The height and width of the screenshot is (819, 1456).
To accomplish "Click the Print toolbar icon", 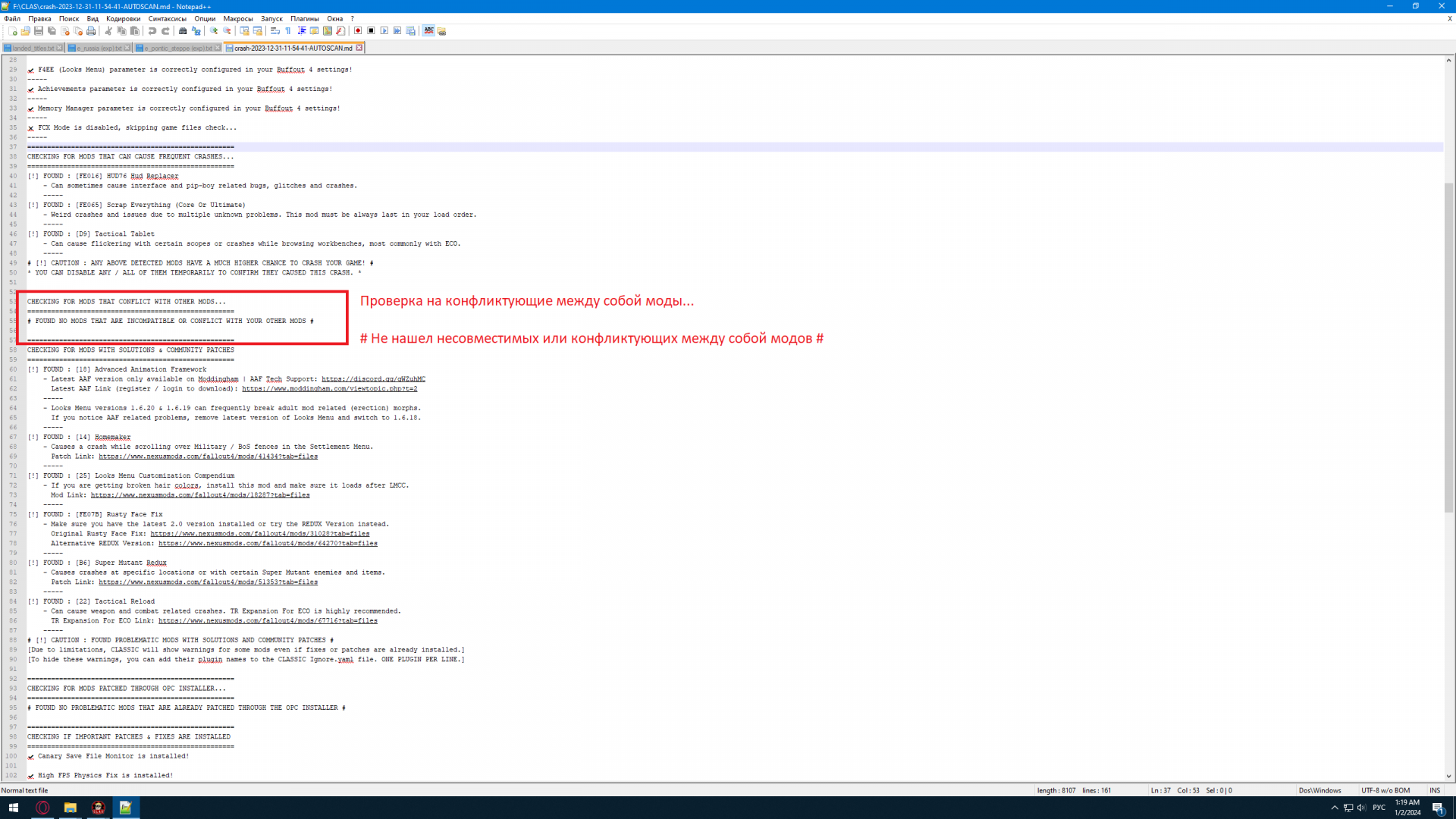I will click(x=91, y=31).
